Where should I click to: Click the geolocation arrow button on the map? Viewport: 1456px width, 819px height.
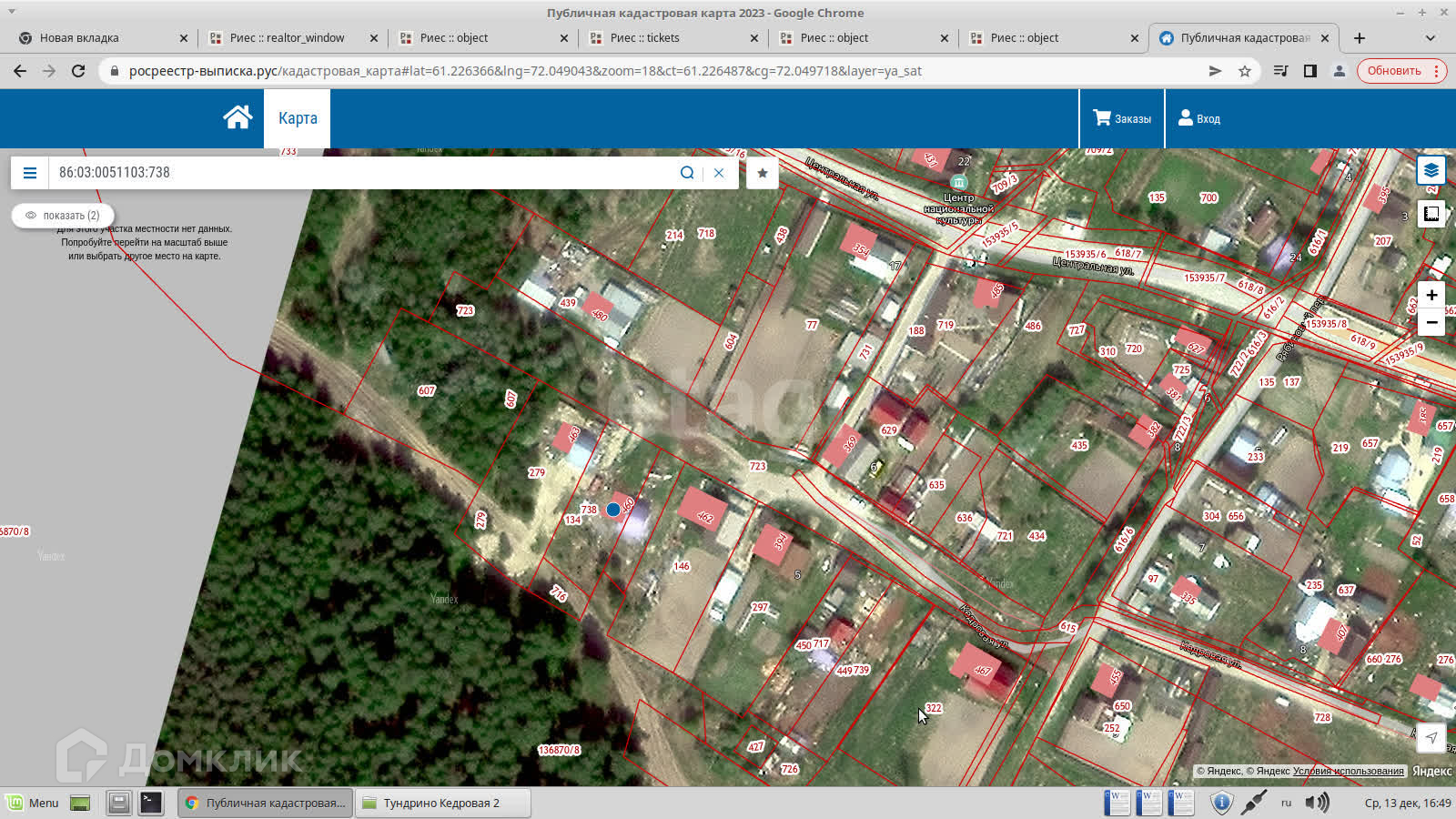pos(1431,738)
